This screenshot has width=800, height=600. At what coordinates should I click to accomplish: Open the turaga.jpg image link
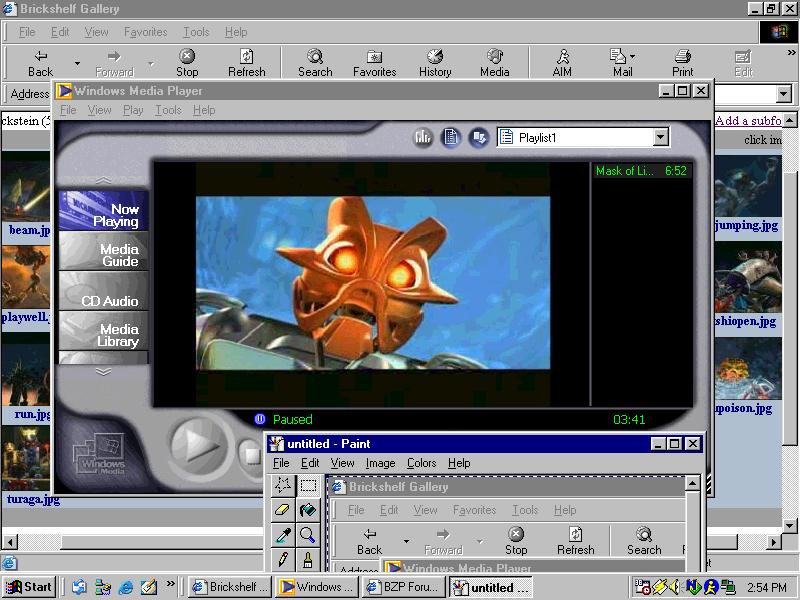pos(33,499)
